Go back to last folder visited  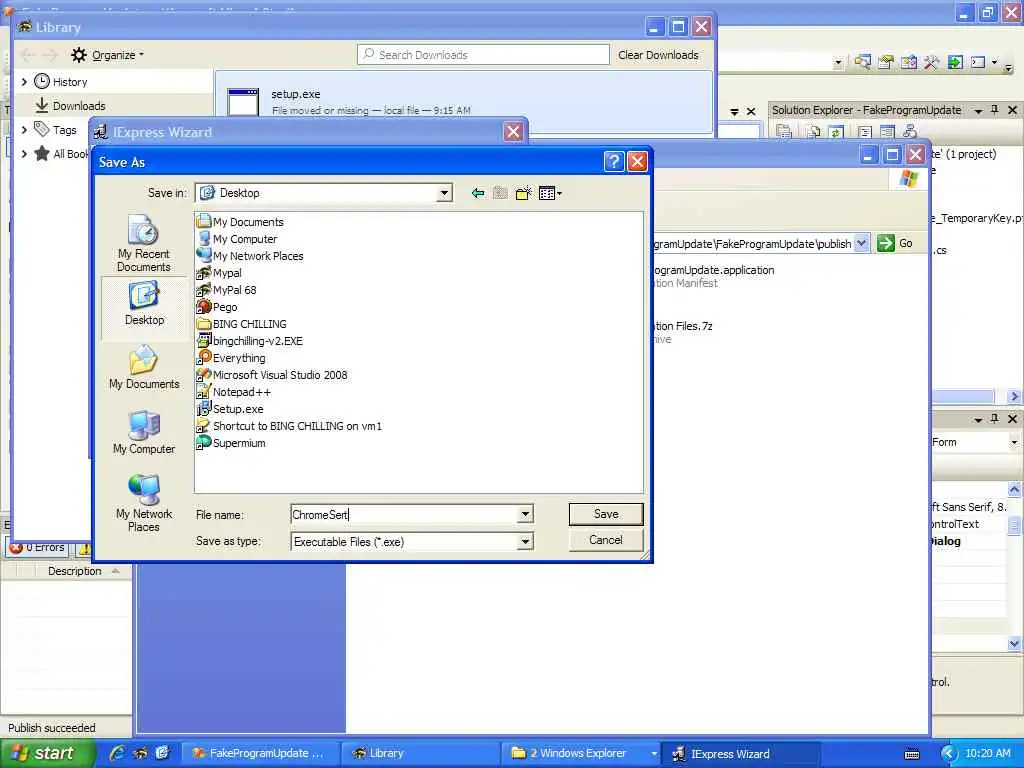(477, 193)
